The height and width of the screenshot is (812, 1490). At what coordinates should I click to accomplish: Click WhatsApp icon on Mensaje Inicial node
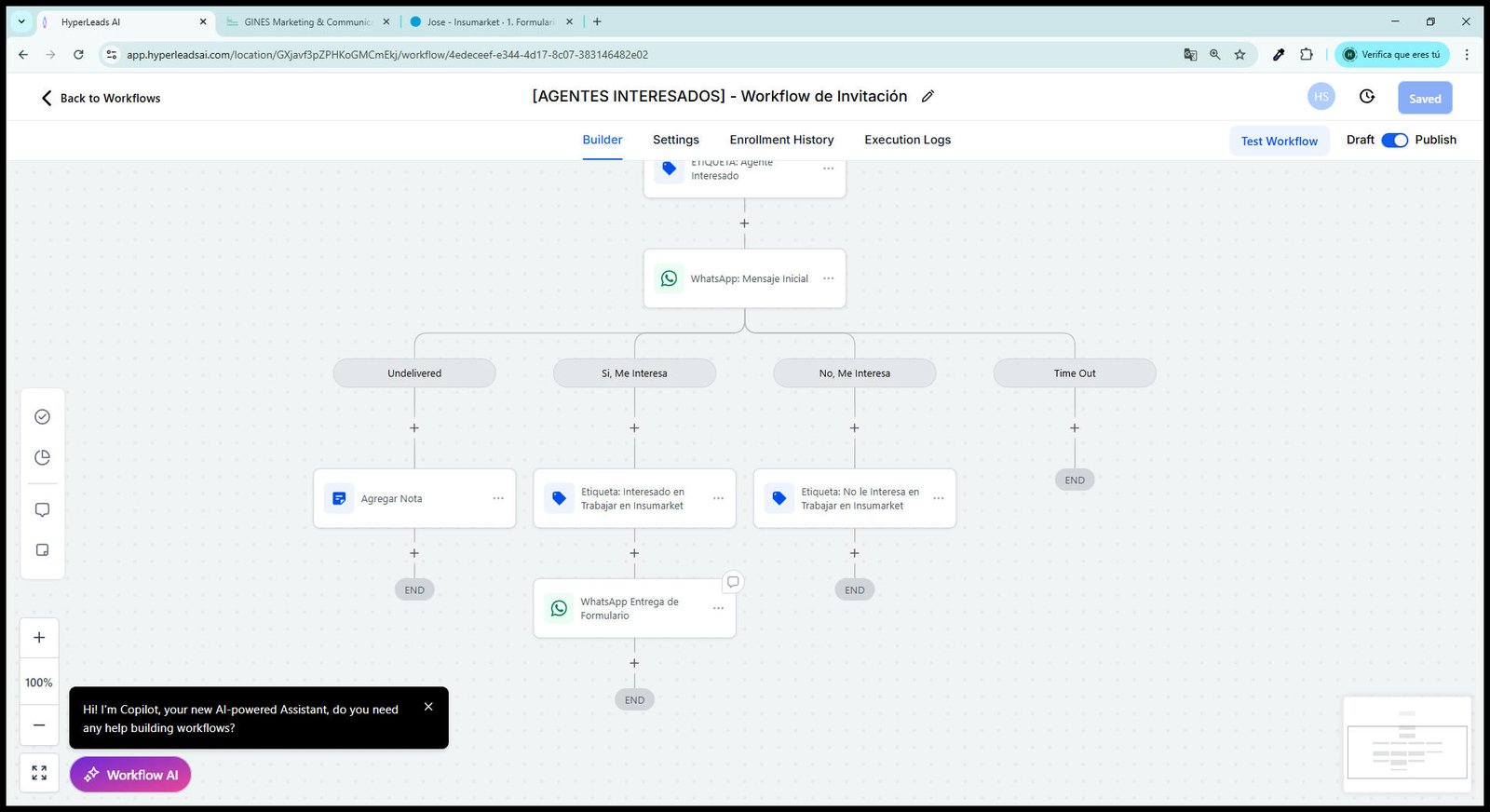click(669, 278)
